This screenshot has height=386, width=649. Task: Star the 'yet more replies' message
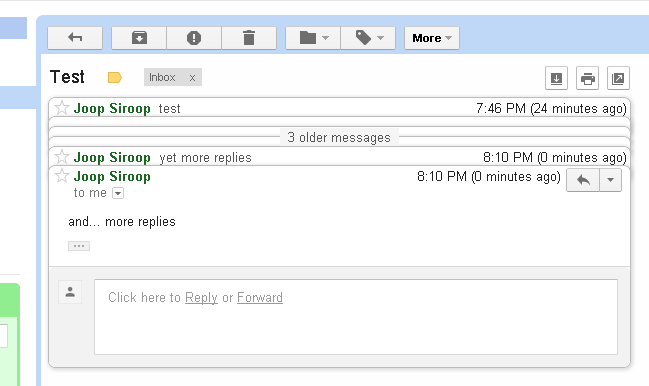[62, 157]
